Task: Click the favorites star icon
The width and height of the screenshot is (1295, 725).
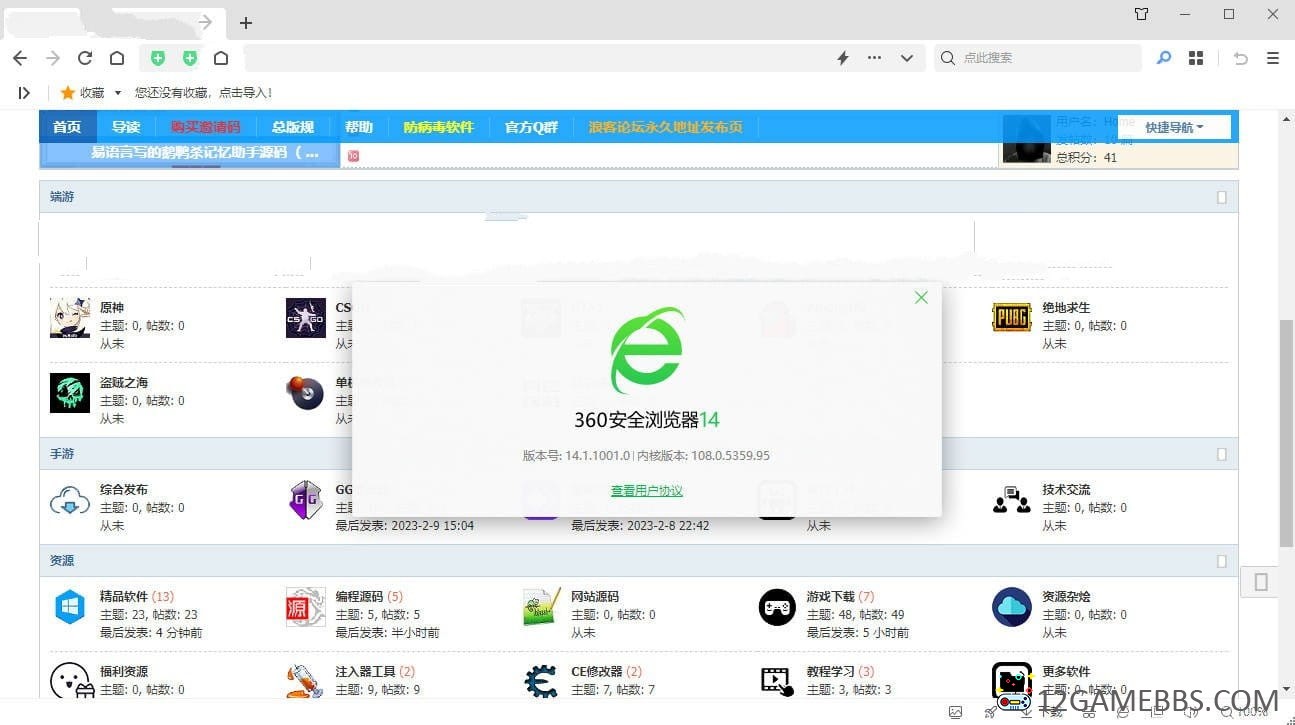Action: tap(68, 92)
